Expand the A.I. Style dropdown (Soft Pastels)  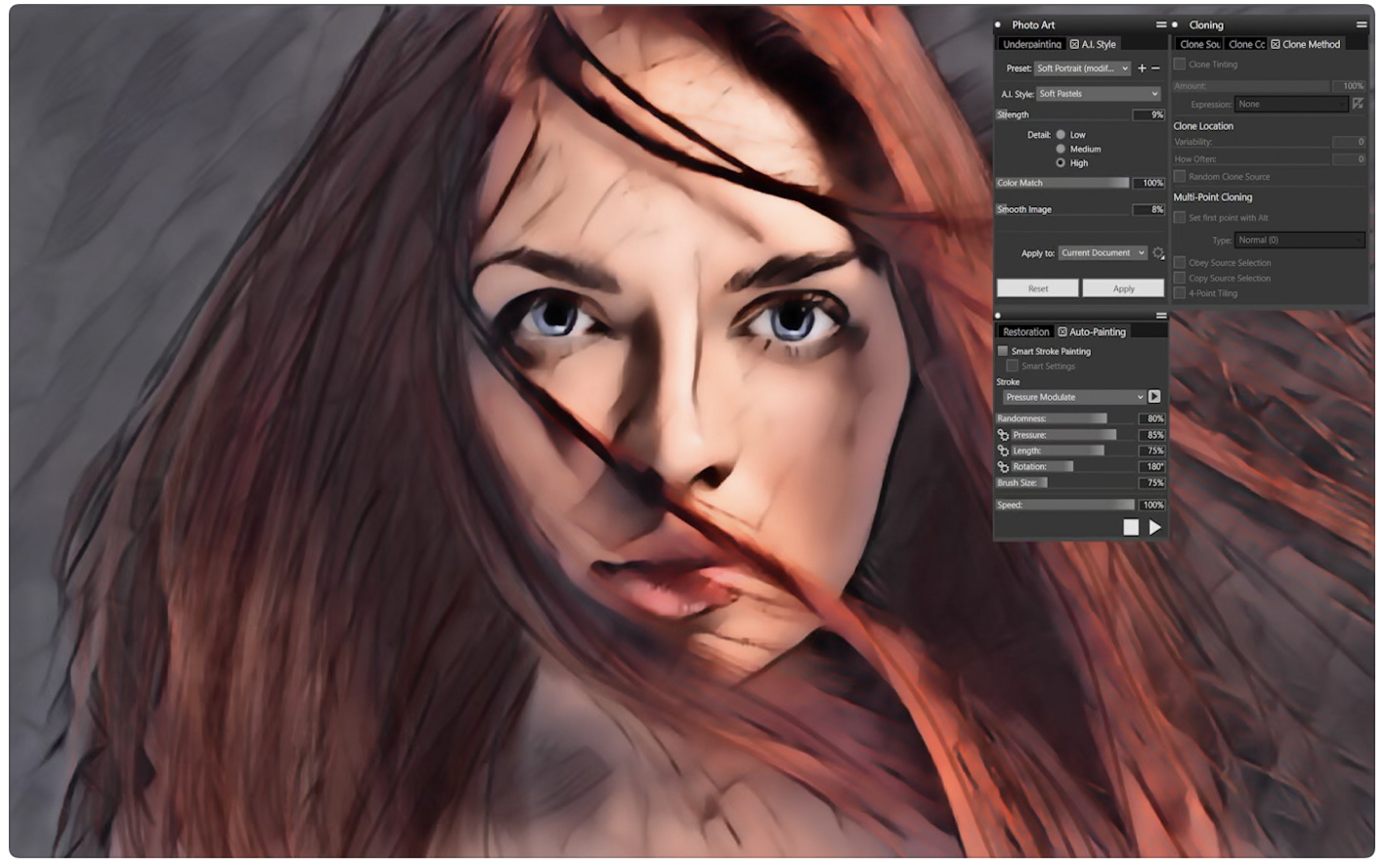(1098, 94)
